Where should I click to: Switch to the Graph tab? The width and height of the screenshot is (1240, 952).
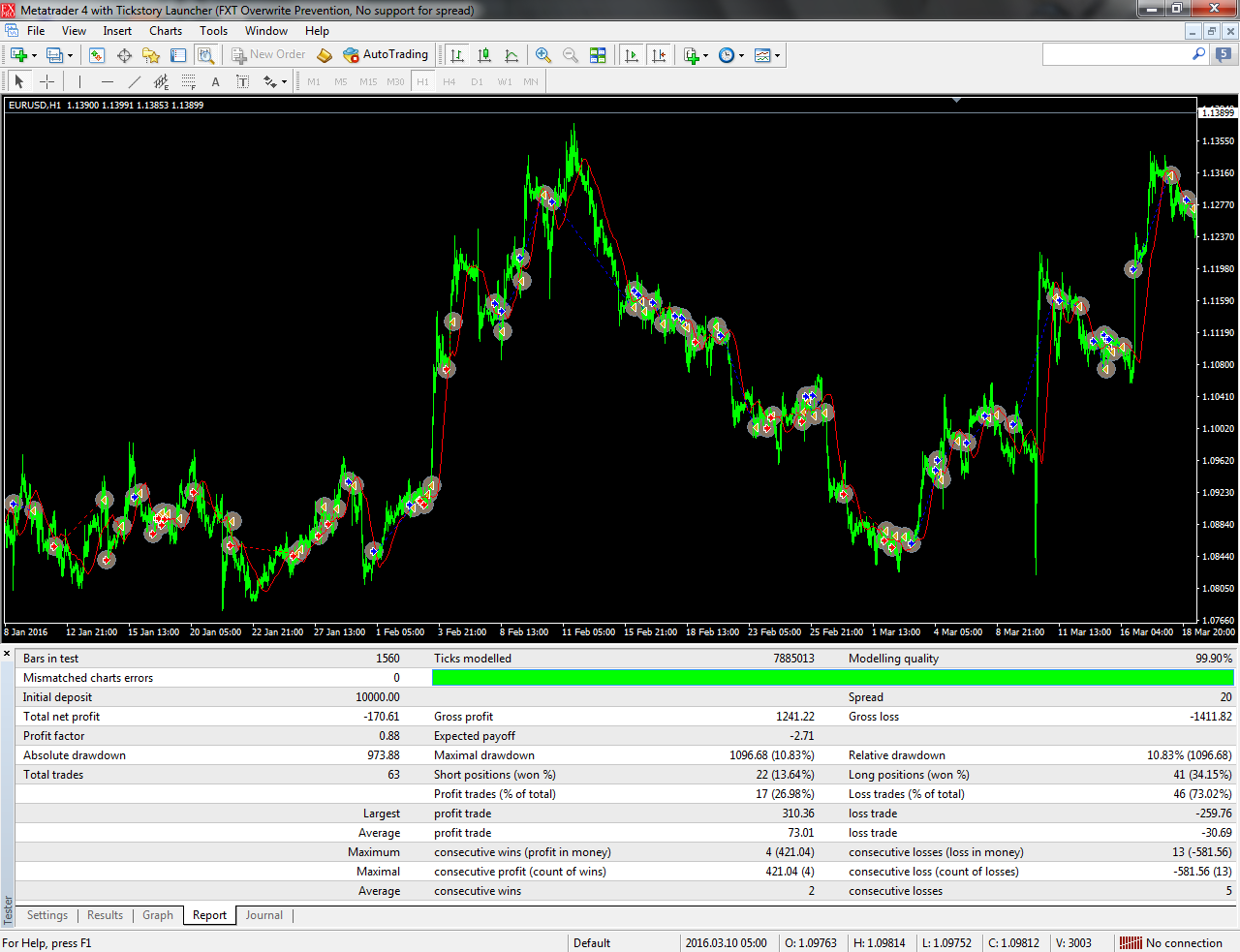click(158, 915)
